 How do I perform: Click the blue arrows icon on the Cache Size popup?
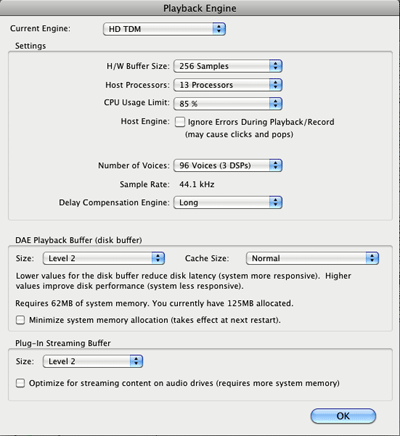click(372, 258)
